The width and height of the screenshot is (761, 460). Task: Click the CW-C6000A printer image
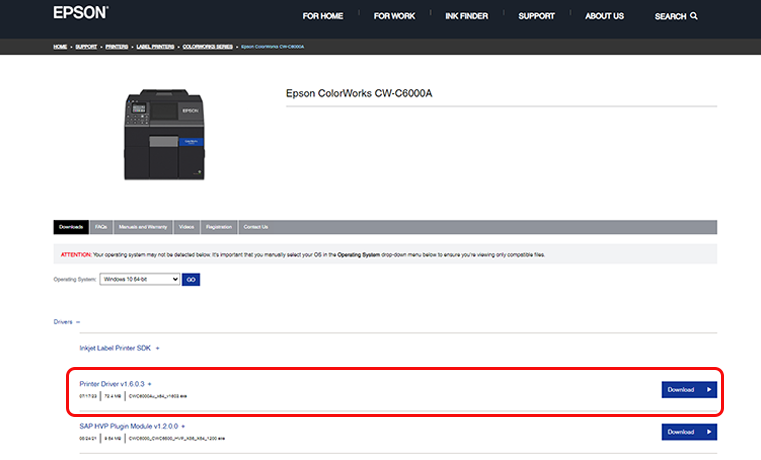point(165,134)
